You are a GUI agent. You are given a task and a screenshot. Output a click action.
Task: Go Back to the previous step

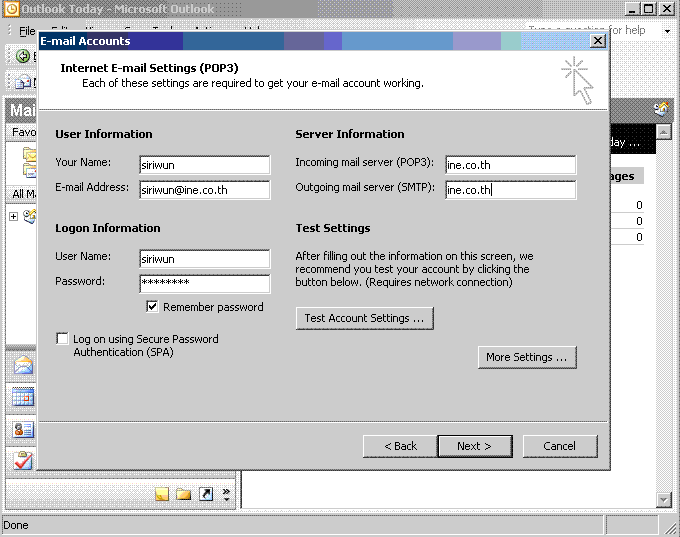tap(399, 446)
